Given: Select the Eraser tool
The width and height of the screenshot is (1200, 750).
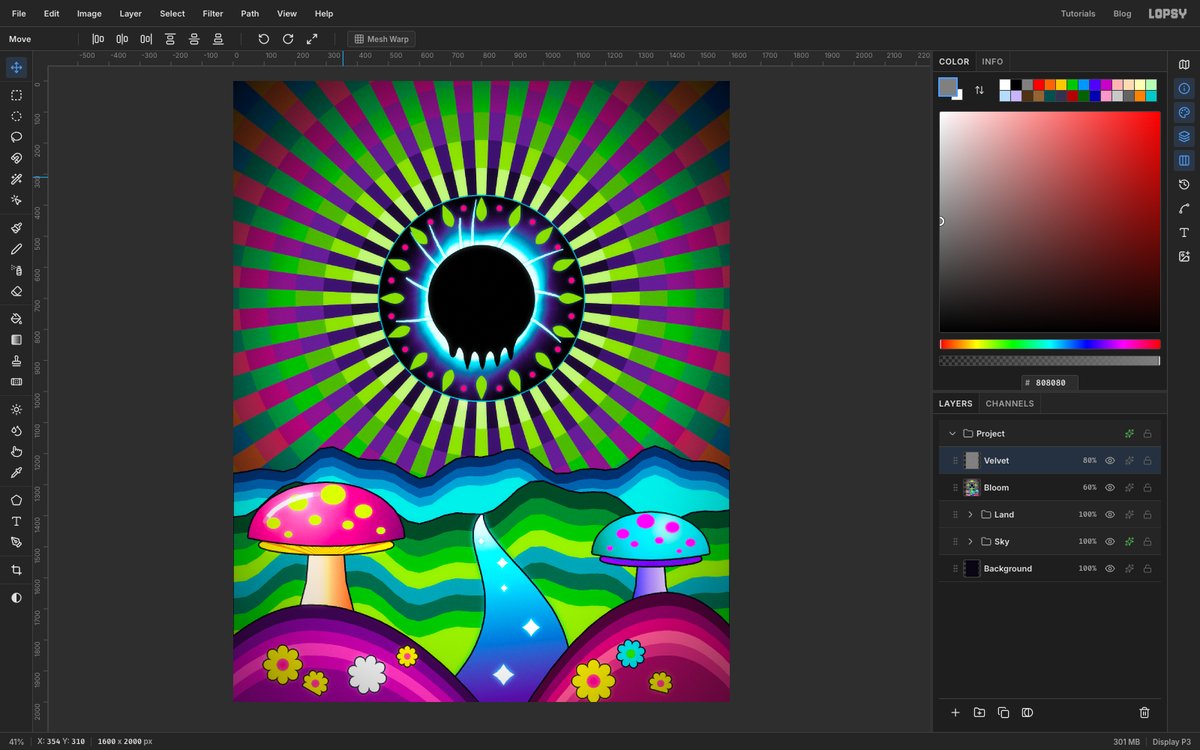Looking at the screenshot, I should pos(16,291).
